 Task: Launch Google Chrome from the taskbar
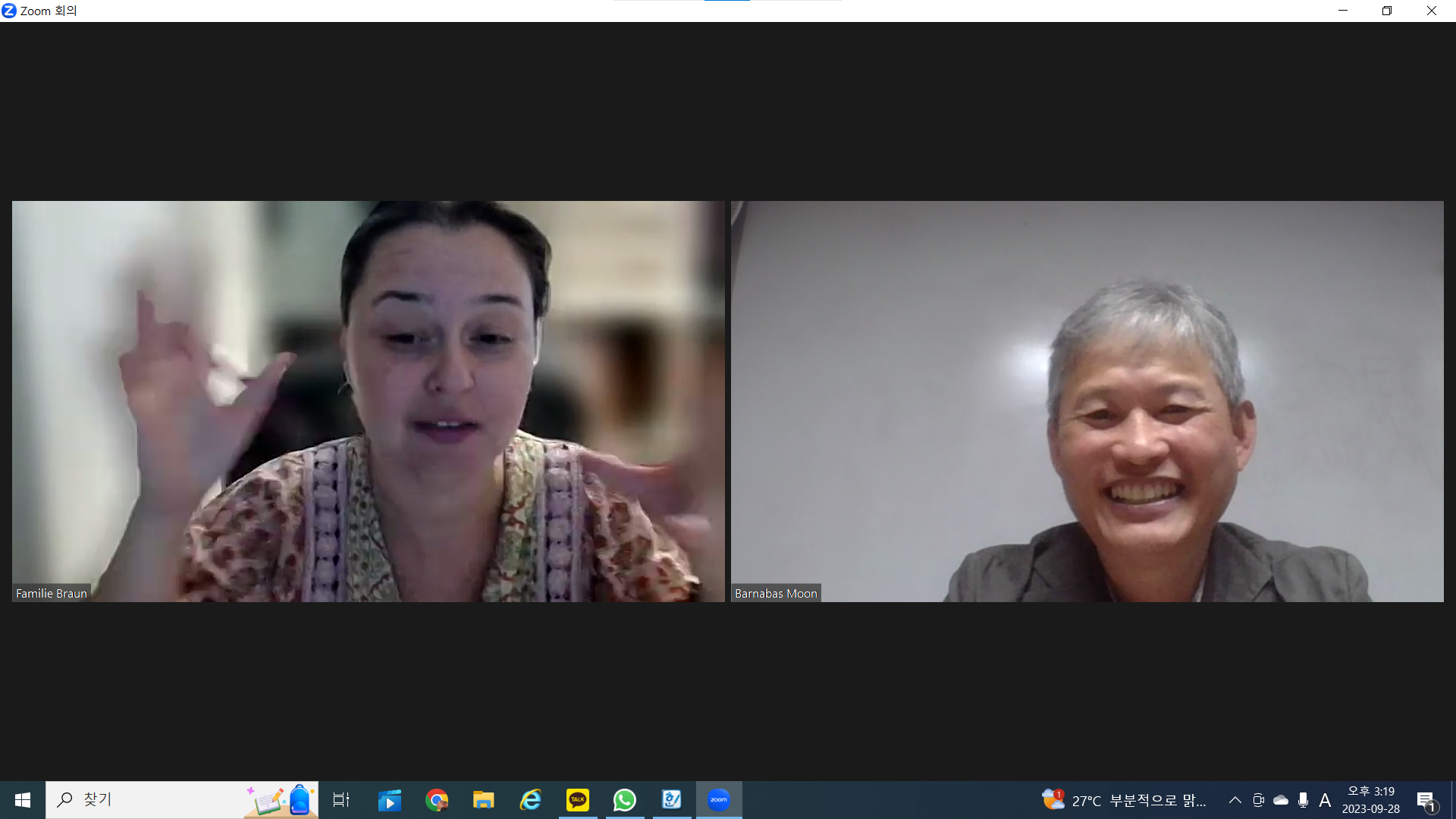[x=437, y=800]
